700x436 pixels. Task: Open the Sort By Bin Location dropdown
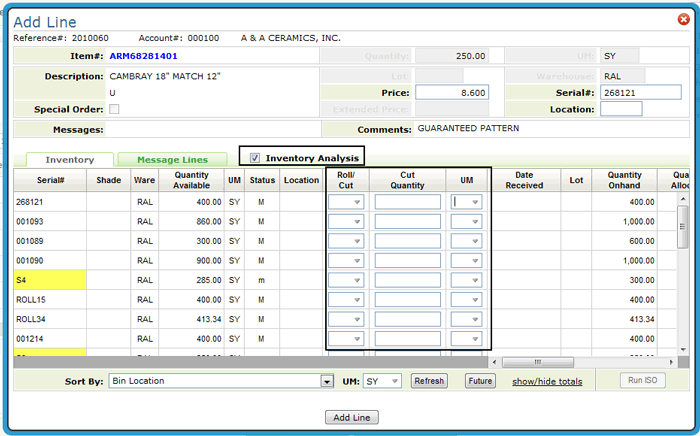click(221, 381)
